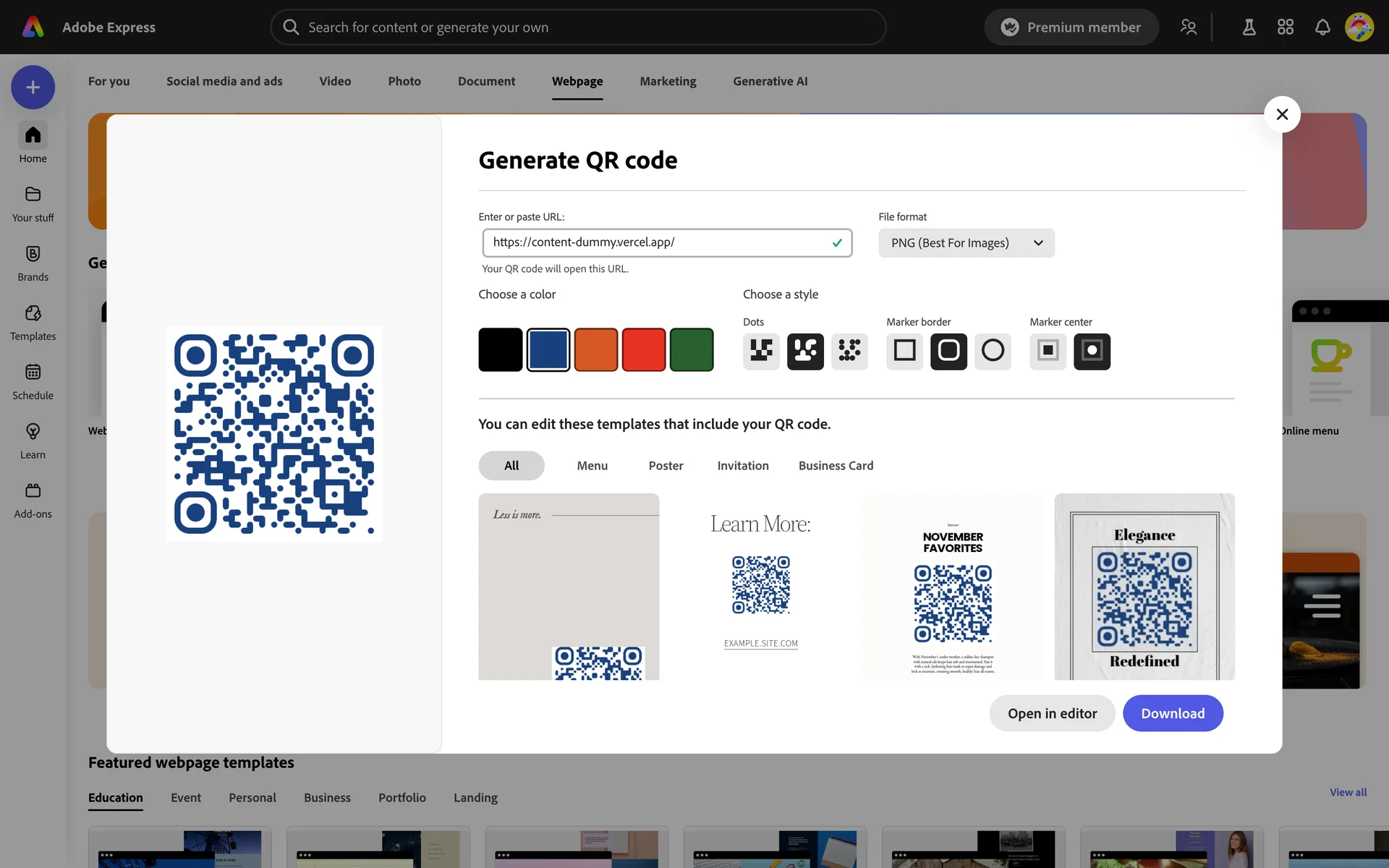Expand the File format dropdown
Viewport: 1389px width, 868px height.
point(966,243)
